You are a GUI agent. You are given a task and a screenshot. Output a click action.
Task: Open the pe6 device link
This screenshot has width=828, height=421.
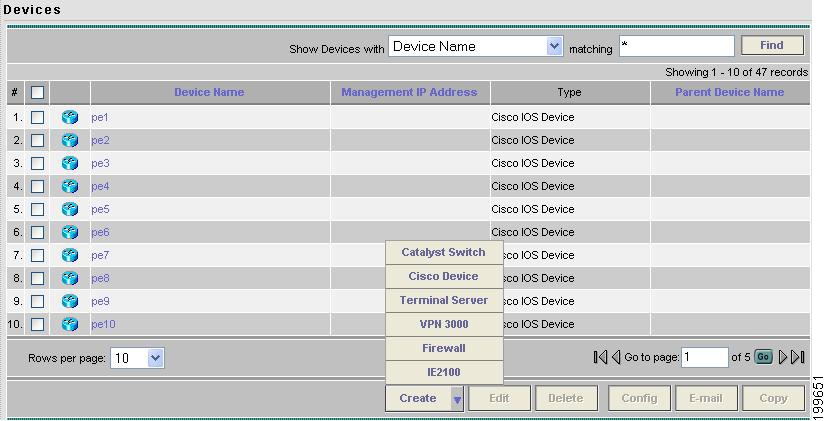pos(100,232)
